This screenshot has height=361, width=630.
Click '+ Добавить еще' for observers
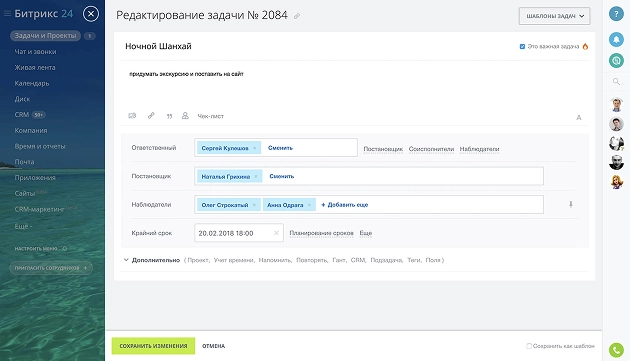click(x=345, y=205)
